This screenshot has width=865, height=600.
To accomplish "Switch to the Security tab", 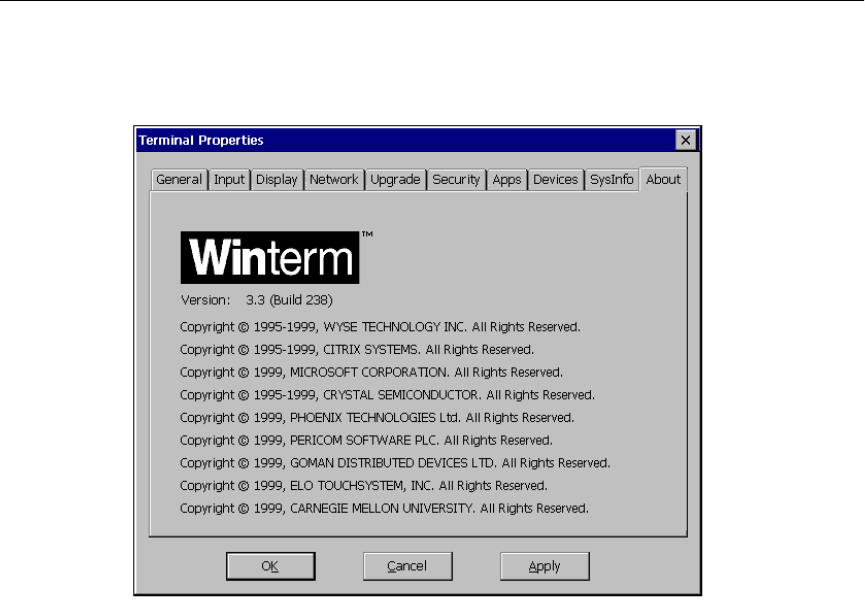I will pos(456,180).
